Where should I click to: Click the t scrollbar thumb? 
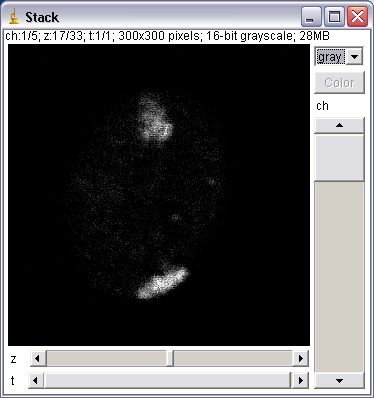[169, 380]
